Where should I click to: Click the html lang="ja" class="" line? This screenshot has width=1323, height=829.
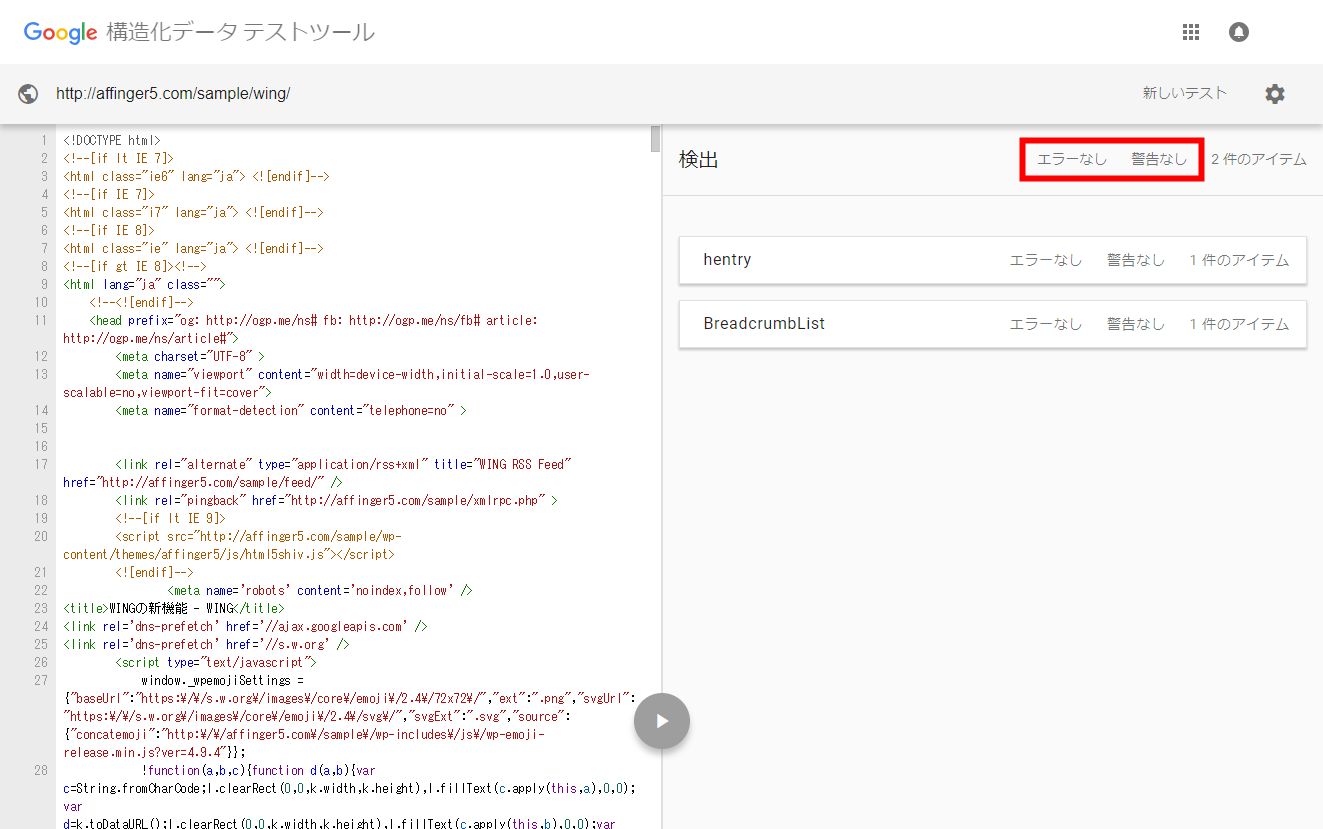coord(144,284)
